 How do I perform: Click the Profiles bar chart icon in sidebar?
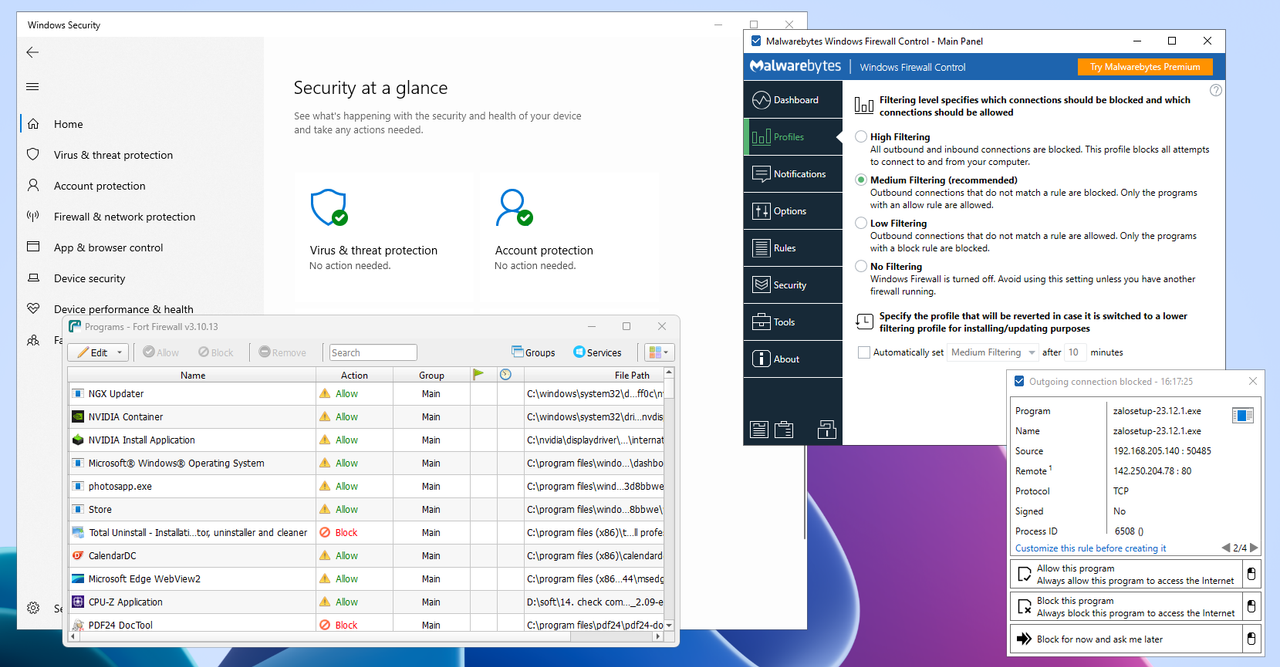point(760,137)
